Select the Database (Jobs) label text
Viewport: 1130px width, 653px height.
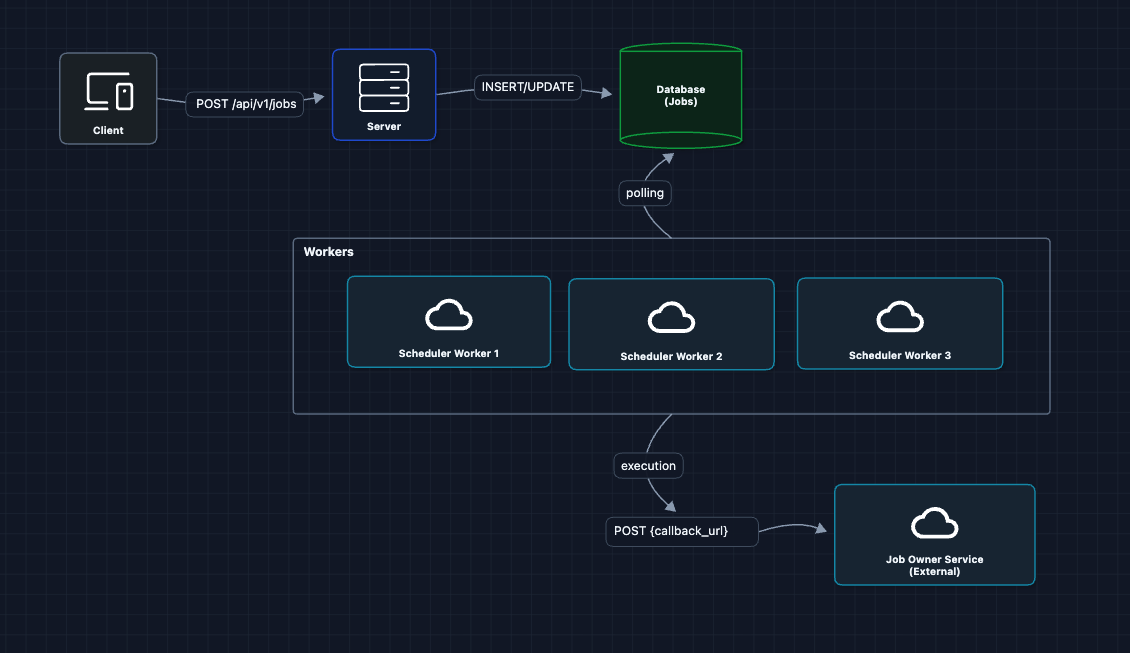point(681,96)
